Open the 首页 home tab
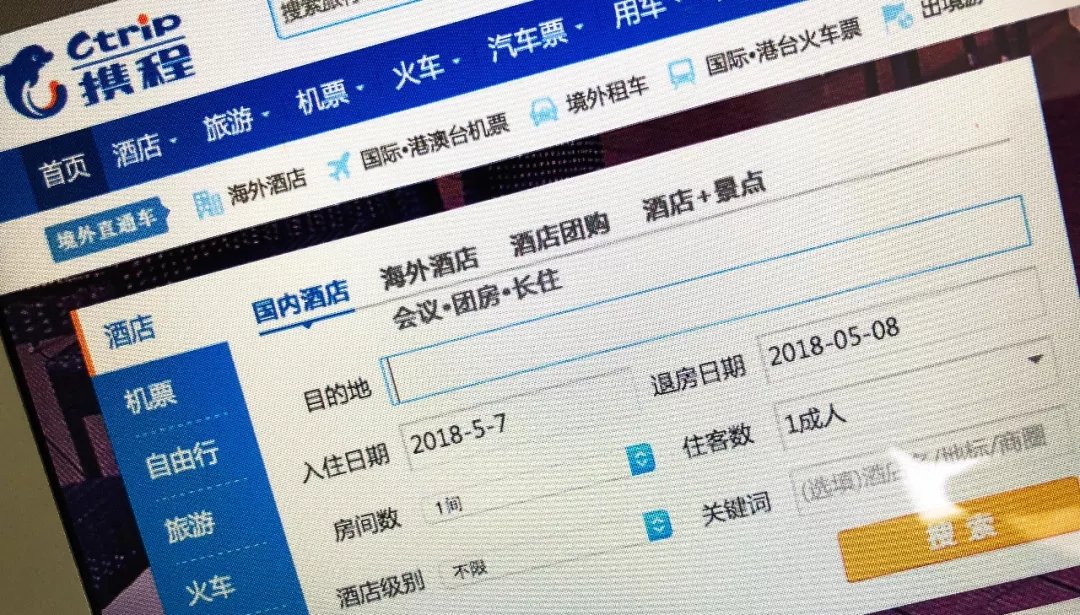Image resolution: width=1080 pixels, height=615 pixels. (x=64, y=169)
